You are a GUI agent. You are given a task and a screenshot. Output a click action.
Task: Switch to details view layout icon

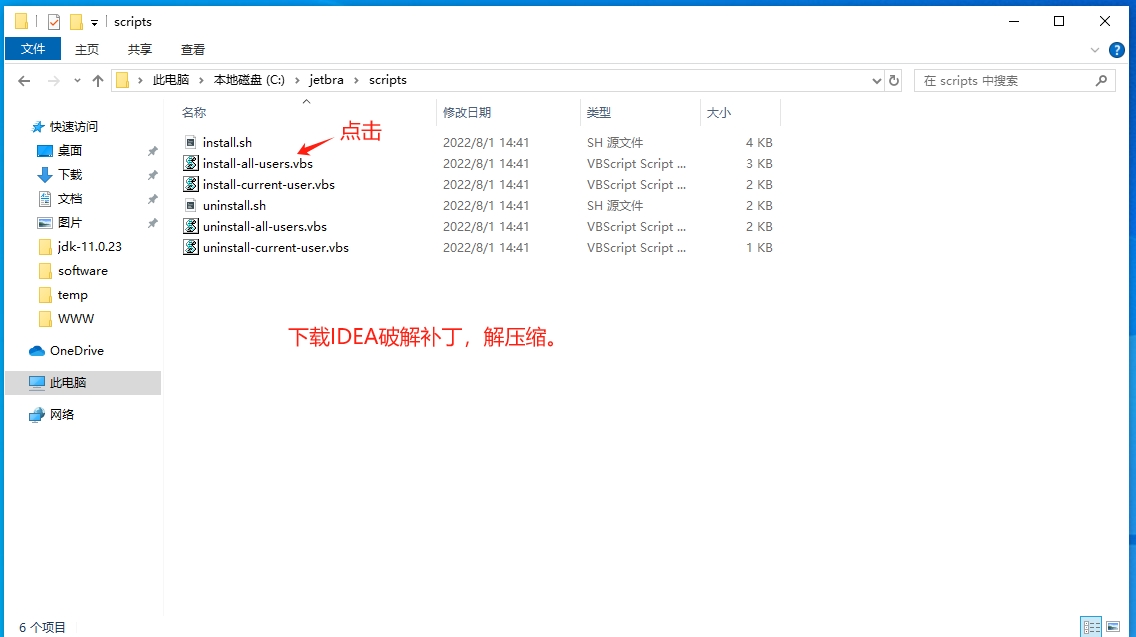1091,627
